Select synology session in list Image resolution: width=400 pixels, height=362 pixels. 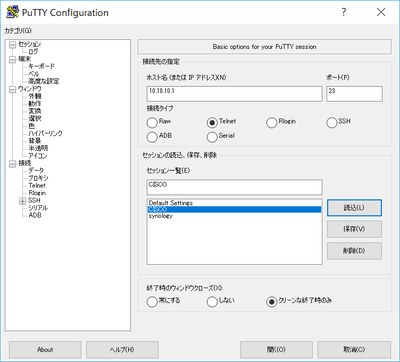(234, 216)
